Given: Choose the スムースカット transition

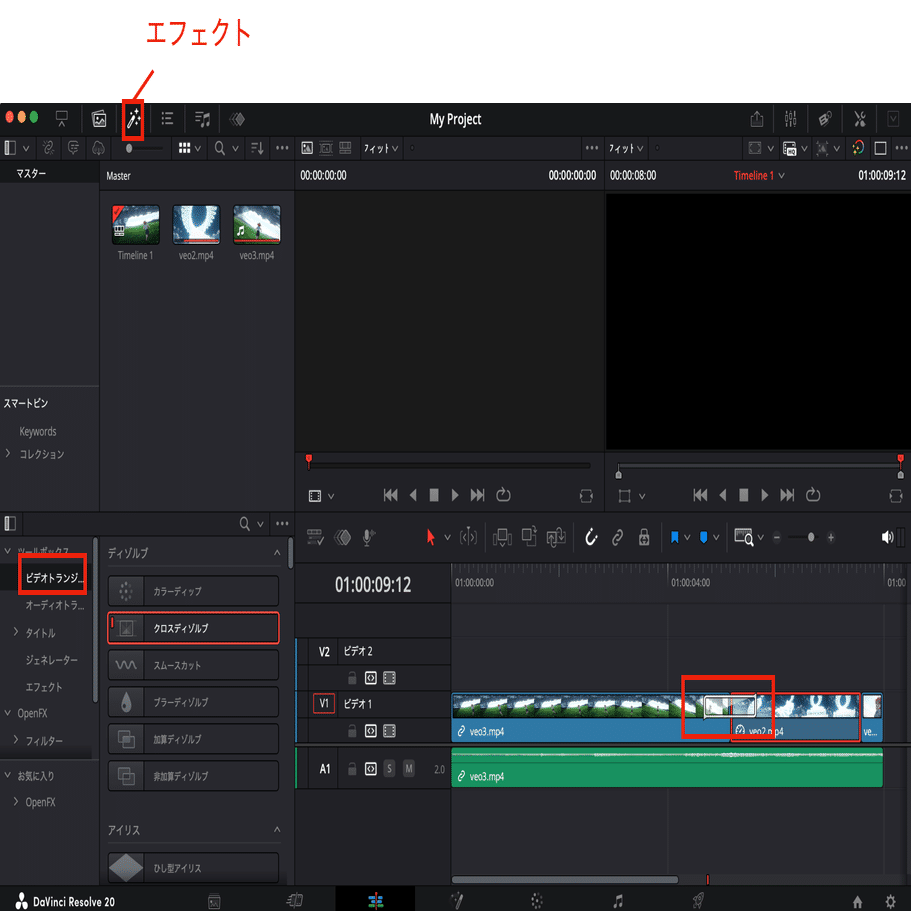Looking at the screenshot, I should (x=193, y=664).
